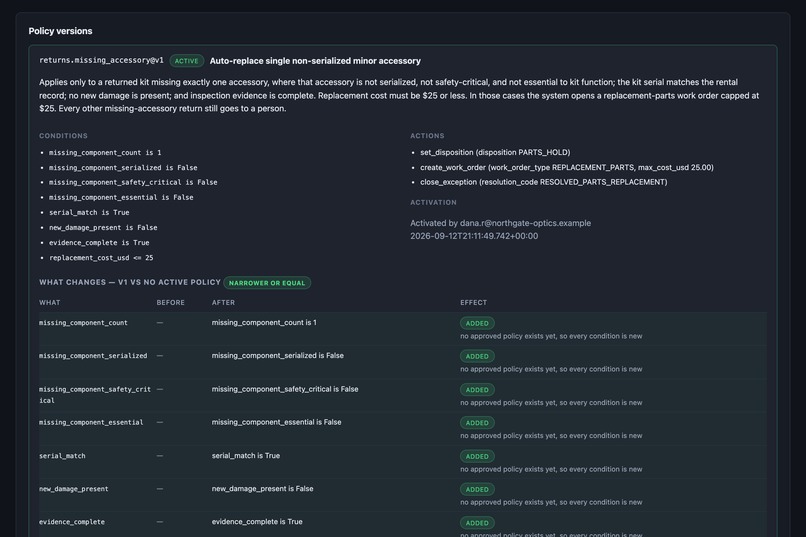
Task: Click the ADDED badge in the new_damage_present row
Action: [x=477, y=489]
